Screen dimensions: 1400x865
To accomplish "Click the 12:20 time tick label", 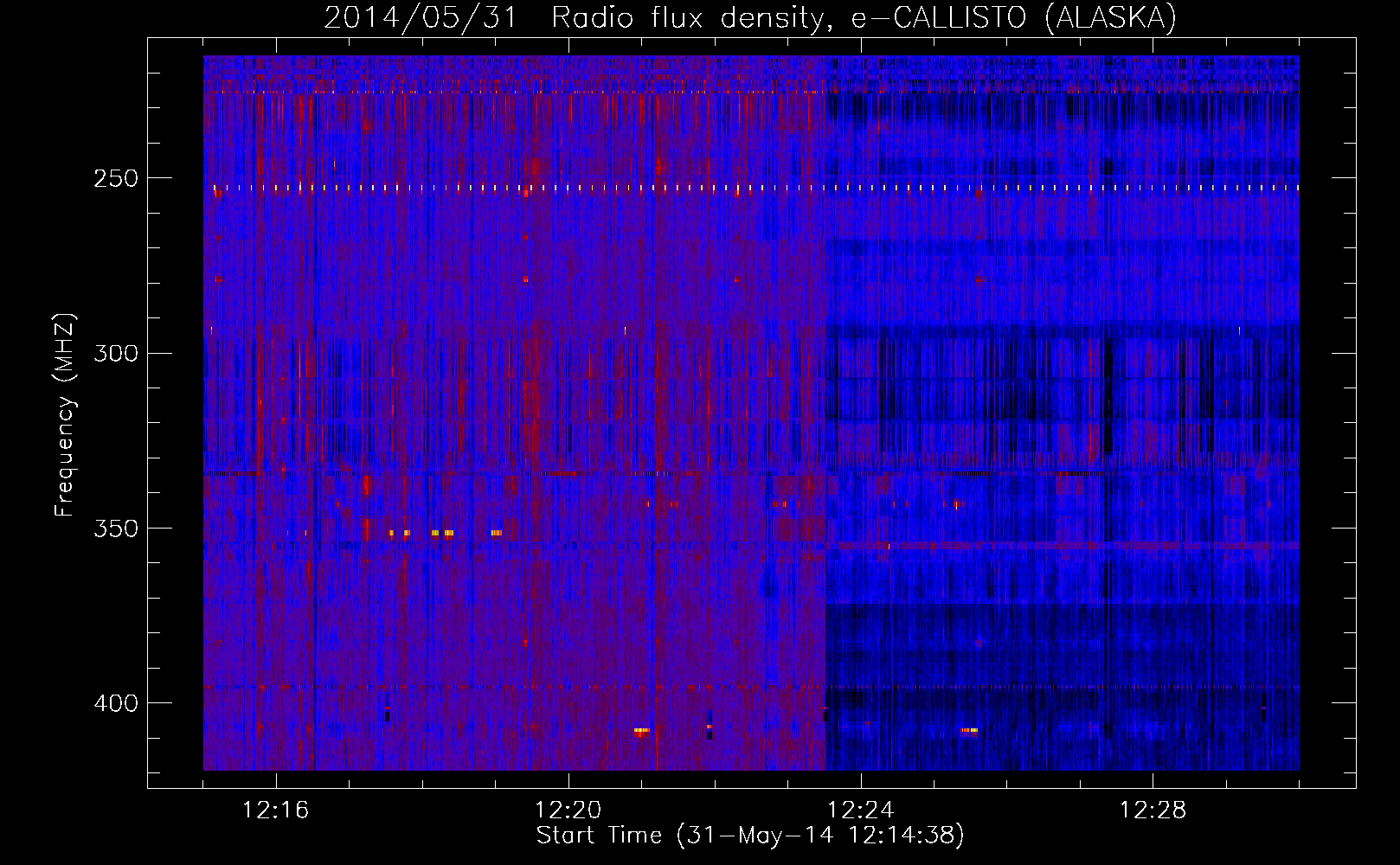I will point(568,811).
